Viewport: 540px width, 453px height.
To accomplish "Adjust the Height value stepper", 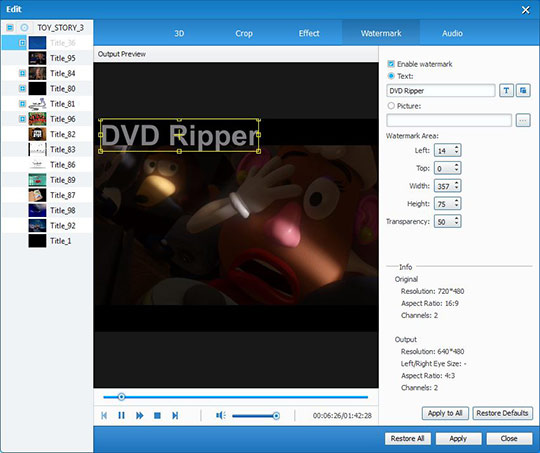I will click(457, 204).
